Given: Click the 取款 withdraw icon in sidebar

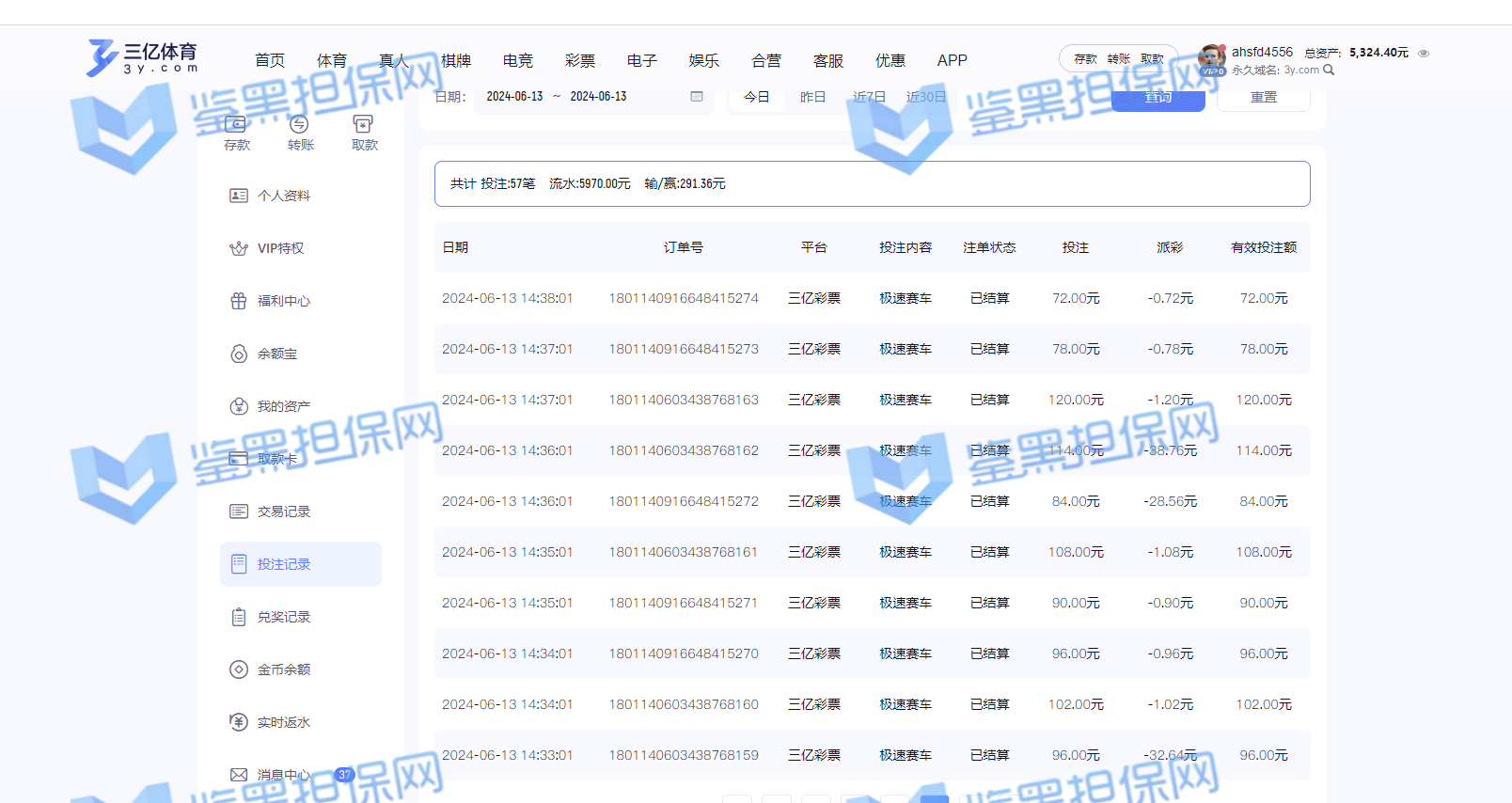Looking at the screenshot, I should [364, 125].
